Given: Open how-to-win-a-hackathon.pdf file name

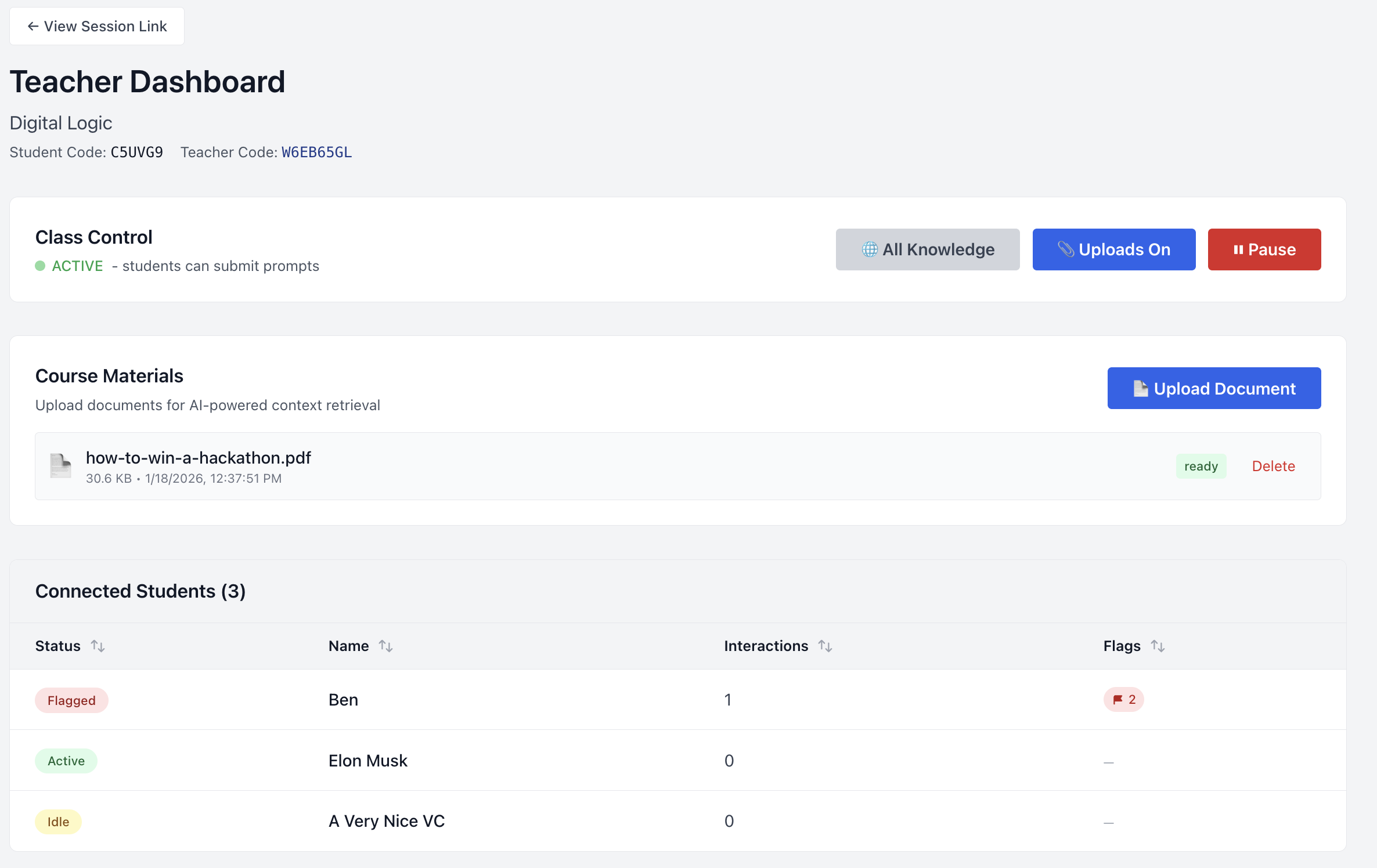Looking at the screenshot, I should 199,458.
